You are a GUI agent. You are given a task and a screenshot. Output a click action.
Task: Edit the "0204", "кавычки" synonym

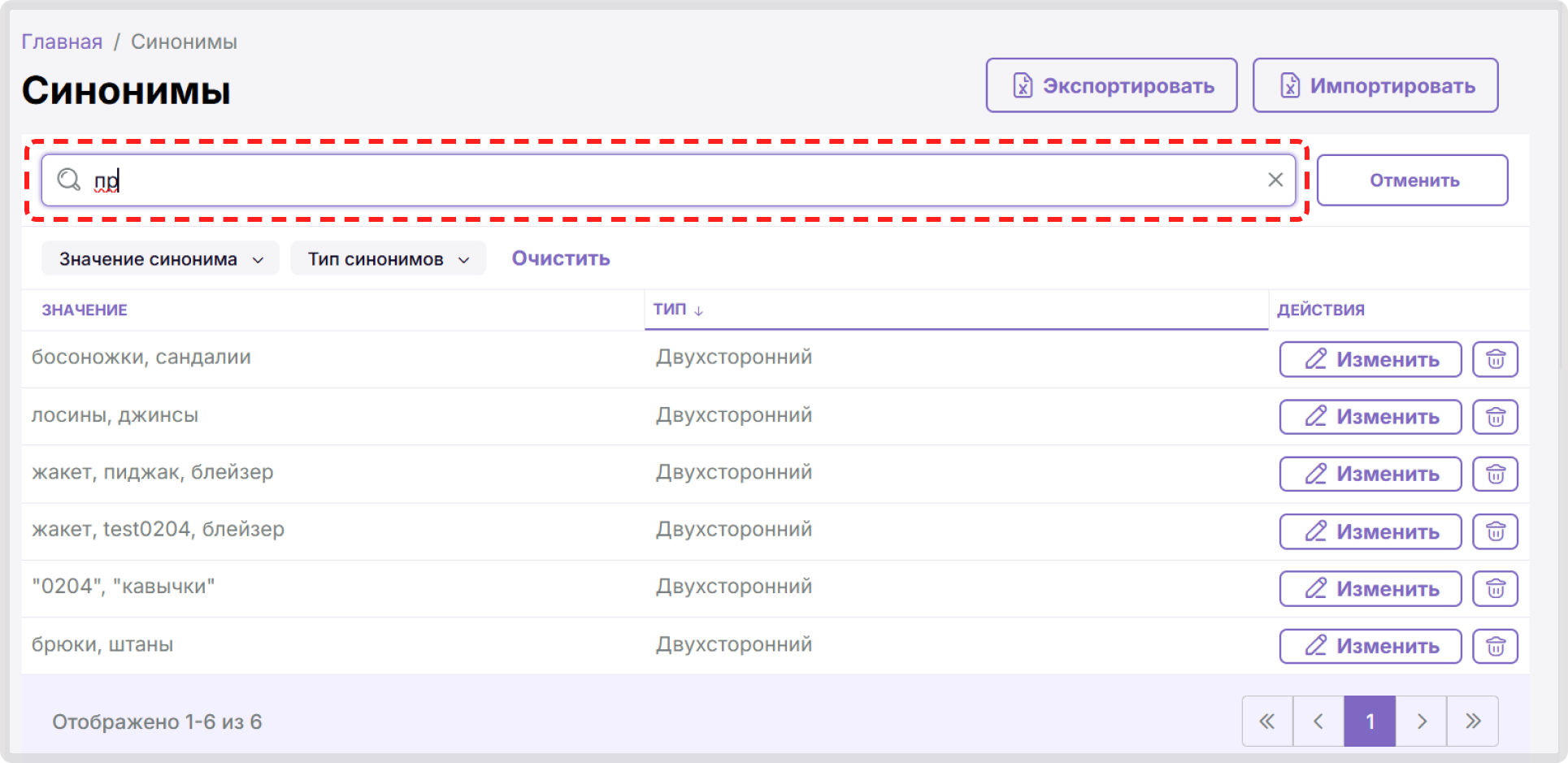pyautogui.click(x=1370, y=588)
